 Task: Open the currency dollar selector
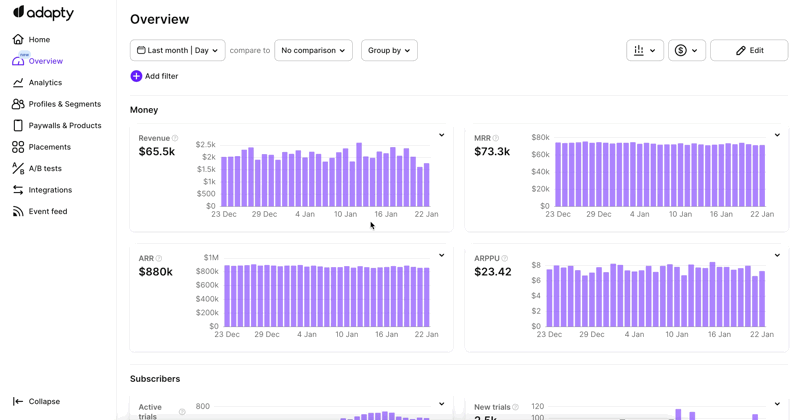click(x=686, y=50)
